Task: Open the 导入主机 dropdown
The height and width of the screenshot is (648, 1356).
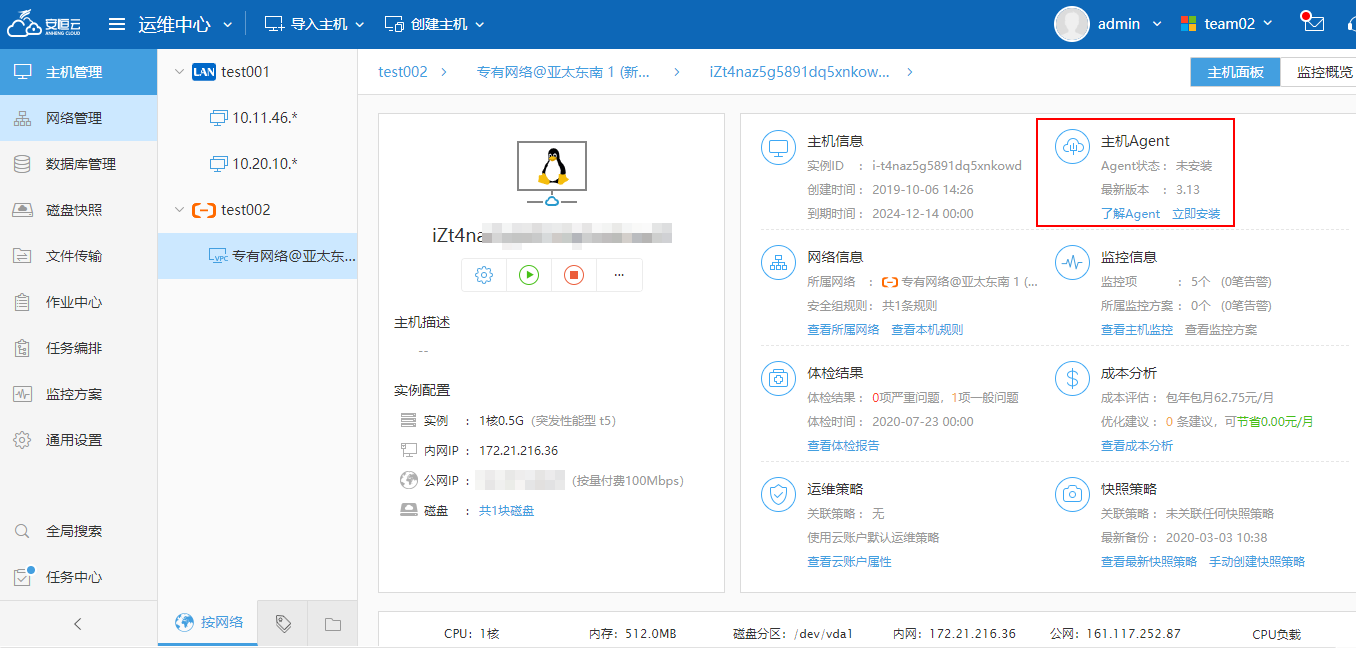Action: (x=315, y=24)
